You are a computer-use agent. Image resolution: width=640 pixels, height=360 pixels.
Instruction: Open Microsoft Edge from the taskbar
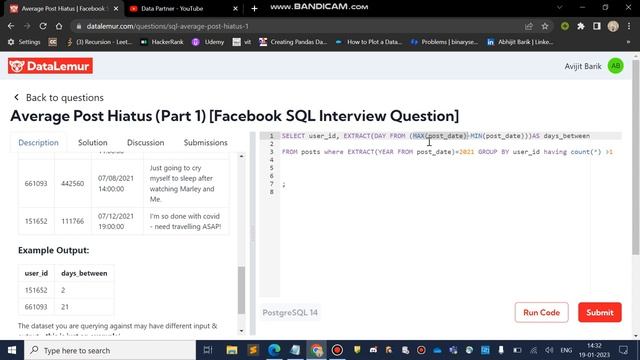pyautogui.click(x=274, y=350)
